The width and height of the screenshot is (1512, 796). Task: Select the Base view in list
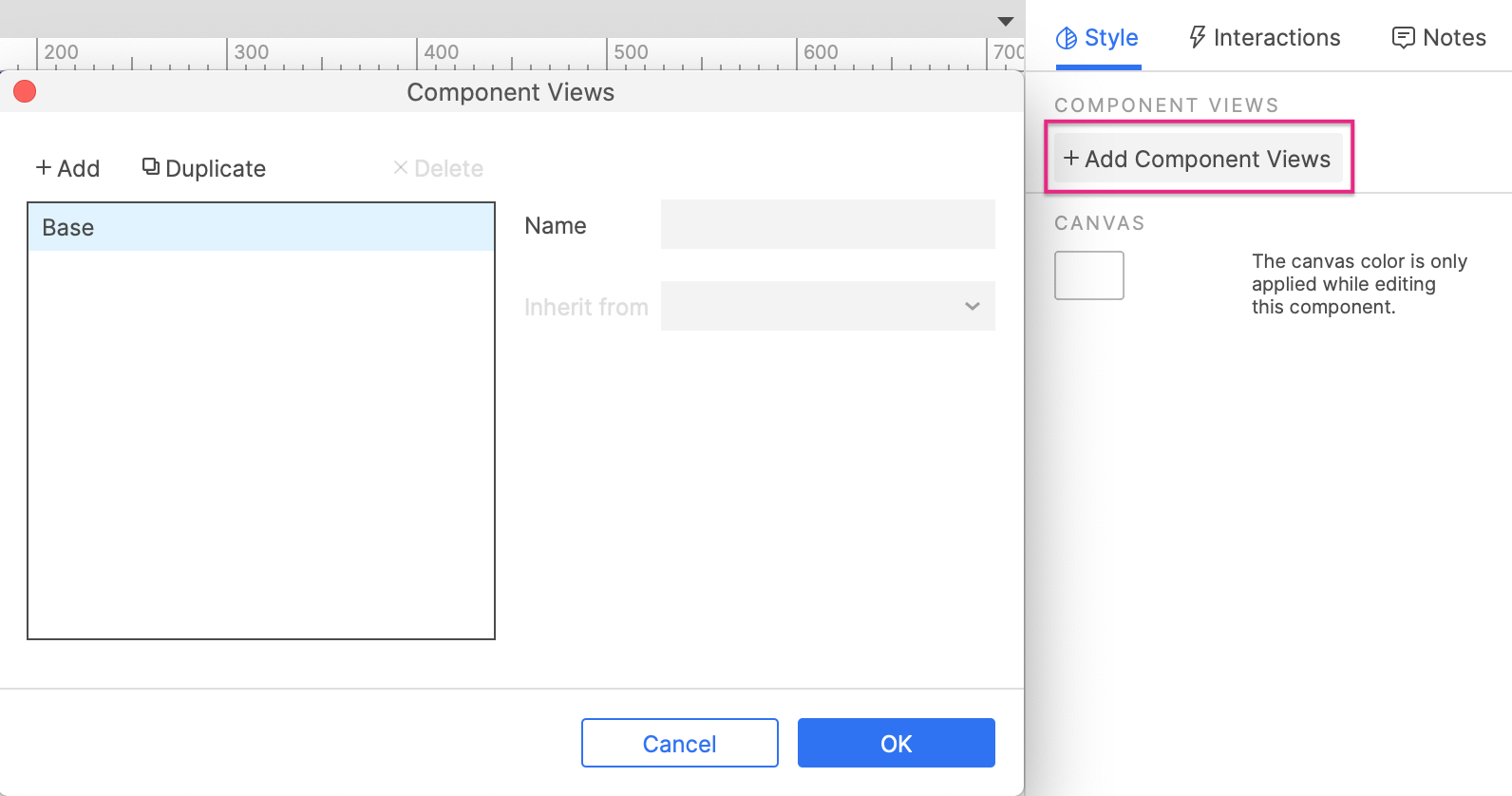click(260, 228)
